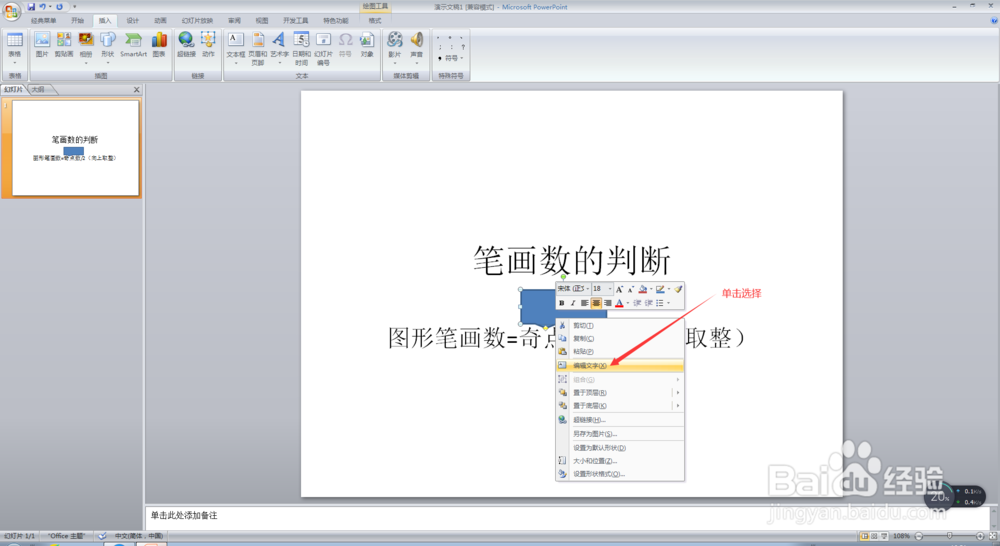Undo the last action
This screenshot has width=1000, height=546.
pyautogui.click(x=43, y=6)
